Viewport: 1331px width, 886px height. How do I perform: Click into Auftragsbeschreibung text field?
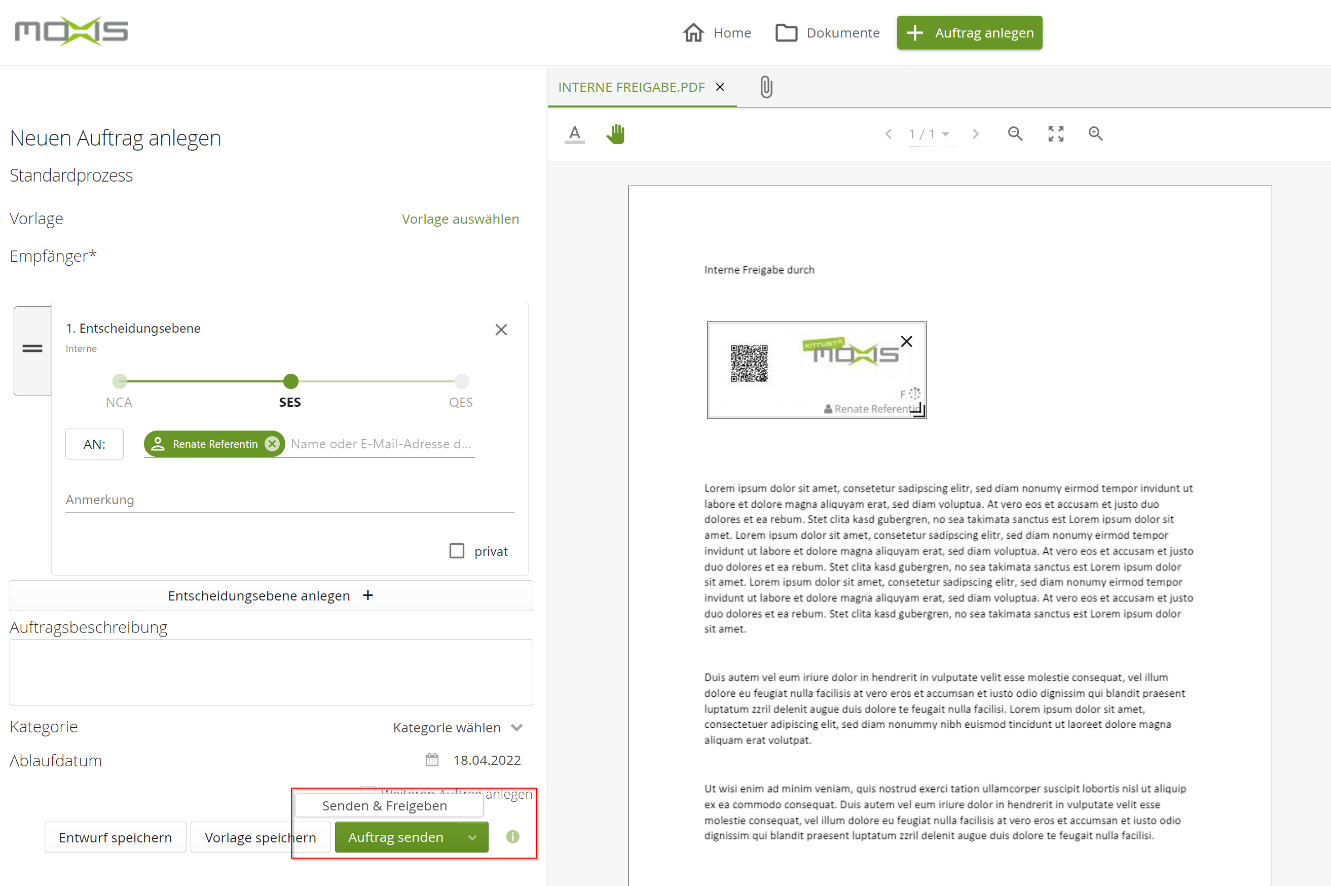coord(270,672)
